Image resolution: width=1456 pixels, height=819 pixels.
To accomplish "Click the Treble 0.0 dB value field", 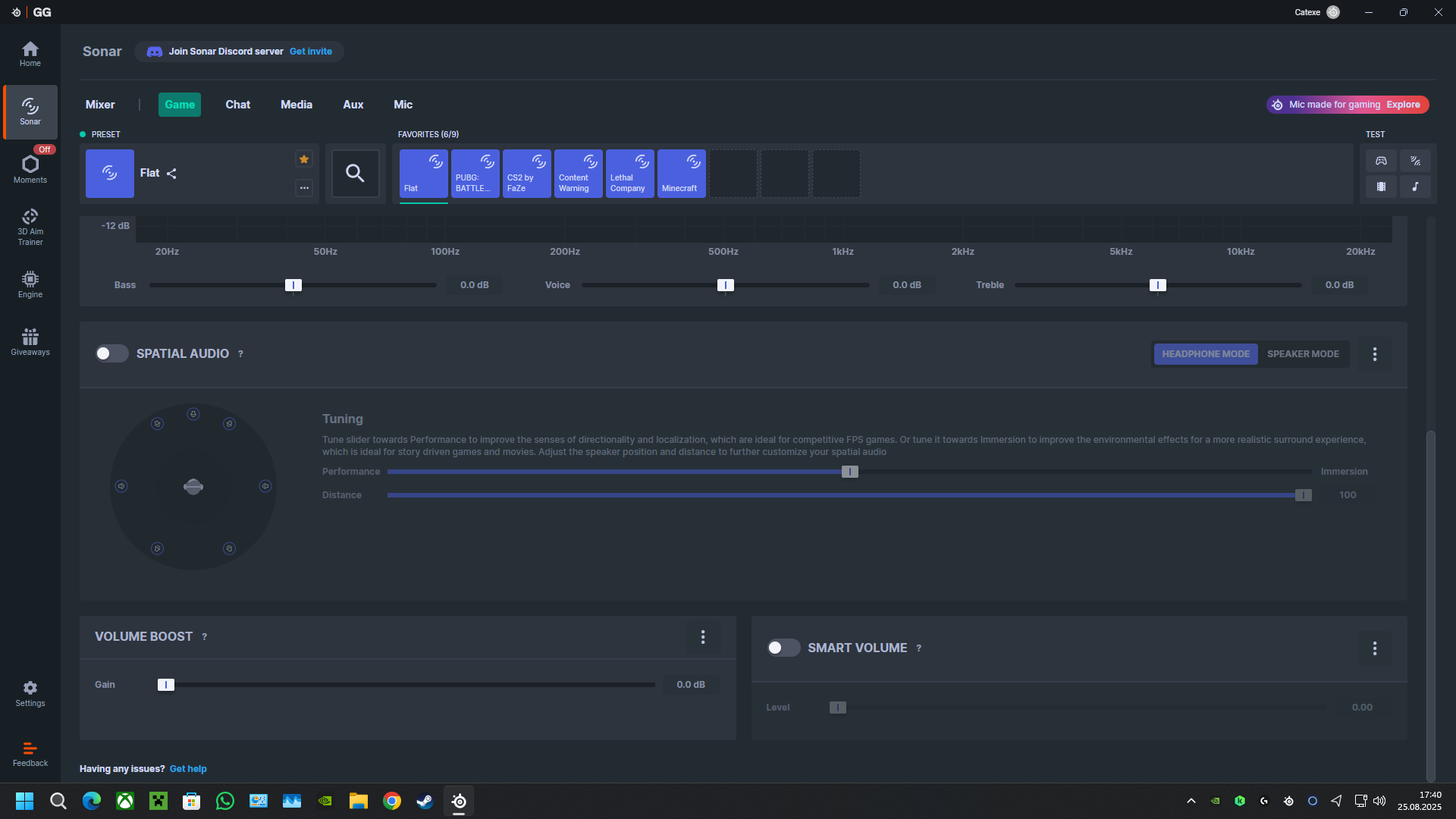I will click(1339, 285).
